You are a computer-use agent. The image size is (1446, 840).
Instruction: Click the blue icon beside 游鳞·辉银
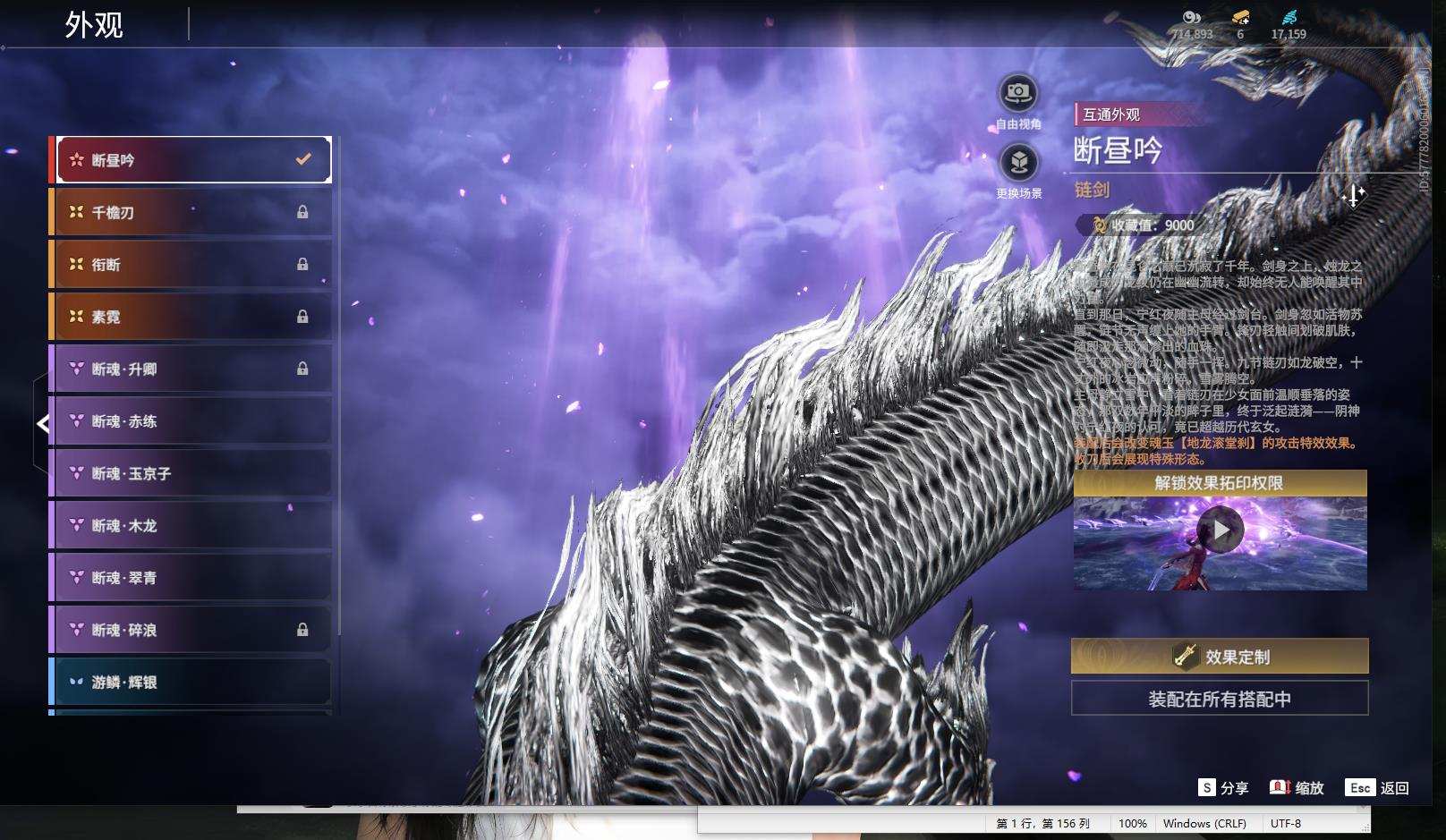77,682
